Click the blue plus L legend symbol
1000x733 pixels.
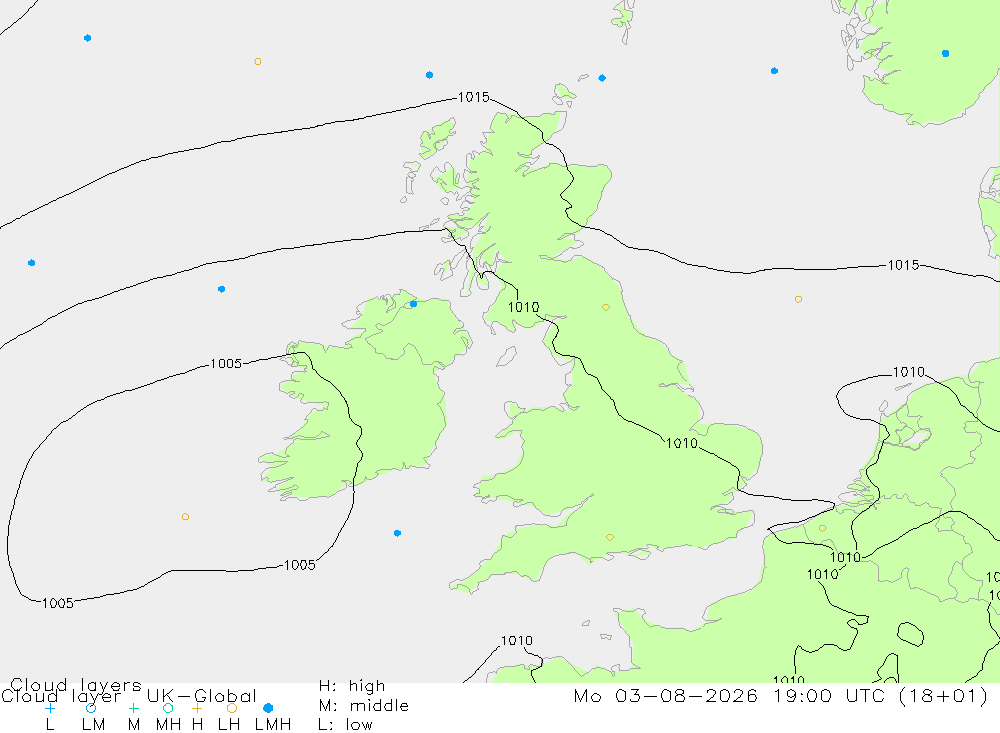pyautogui.click(x=50, y=708)
